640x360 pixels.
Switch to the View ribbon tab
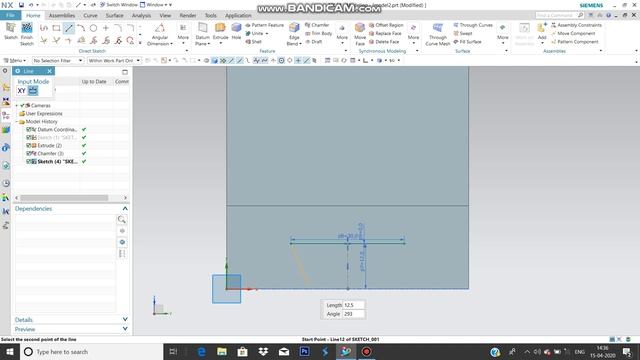[165, 16]
